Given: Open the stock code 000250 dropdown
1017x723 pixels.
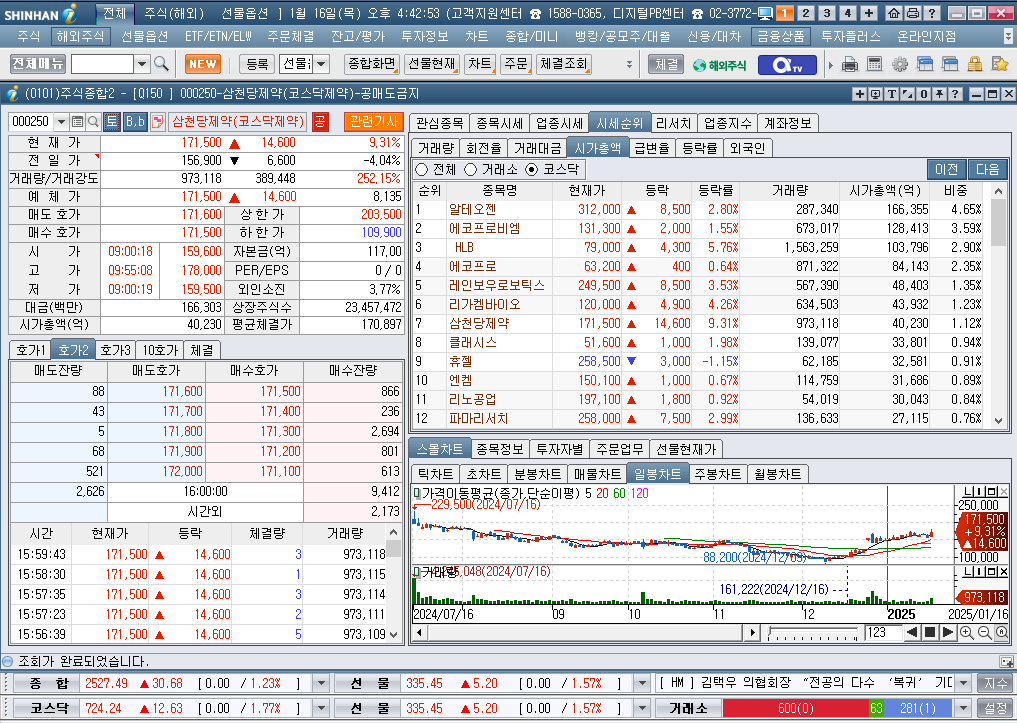Looking at the screenshot, I should (61, 121).
